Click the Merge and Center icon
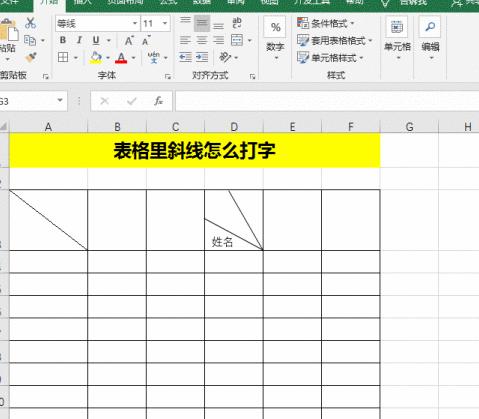The height and width of the screenshot is (419, 479). [x=237, y=40]
